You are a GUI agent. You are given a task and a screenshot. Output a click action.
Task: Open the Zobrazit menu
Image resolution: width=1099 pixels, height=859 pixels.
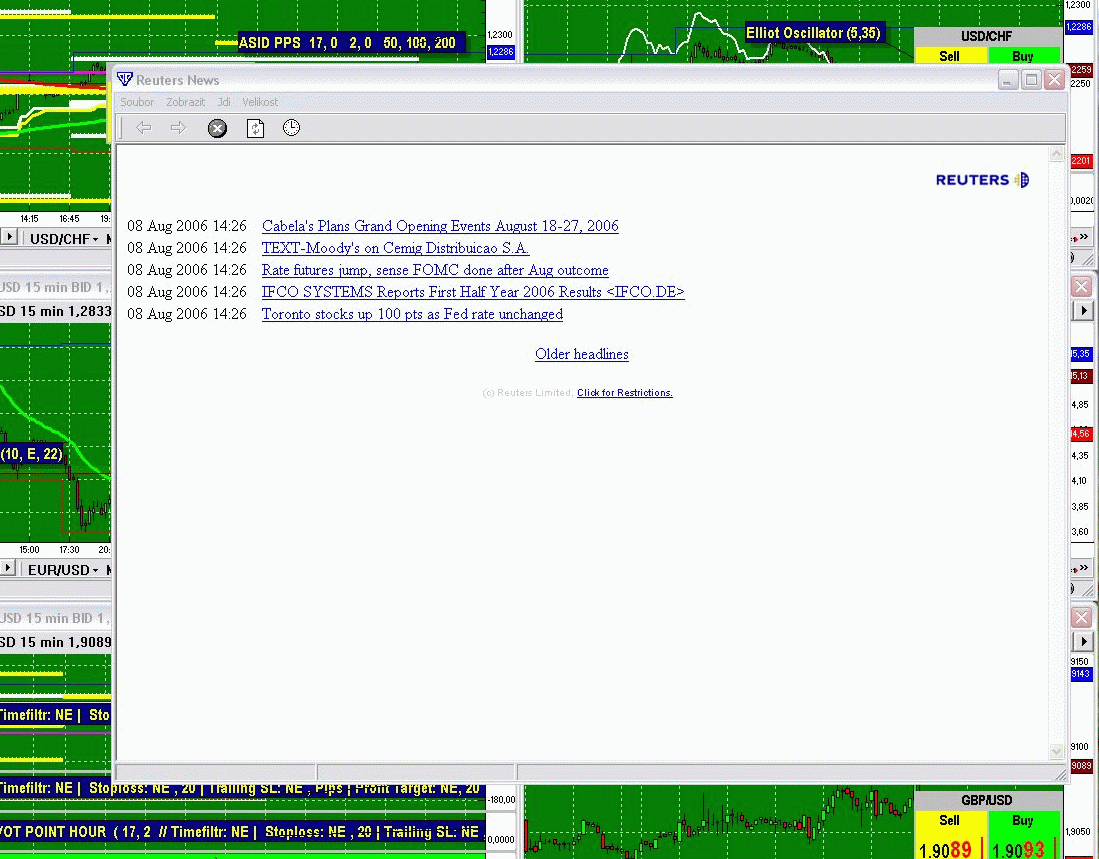pos(185,102)
